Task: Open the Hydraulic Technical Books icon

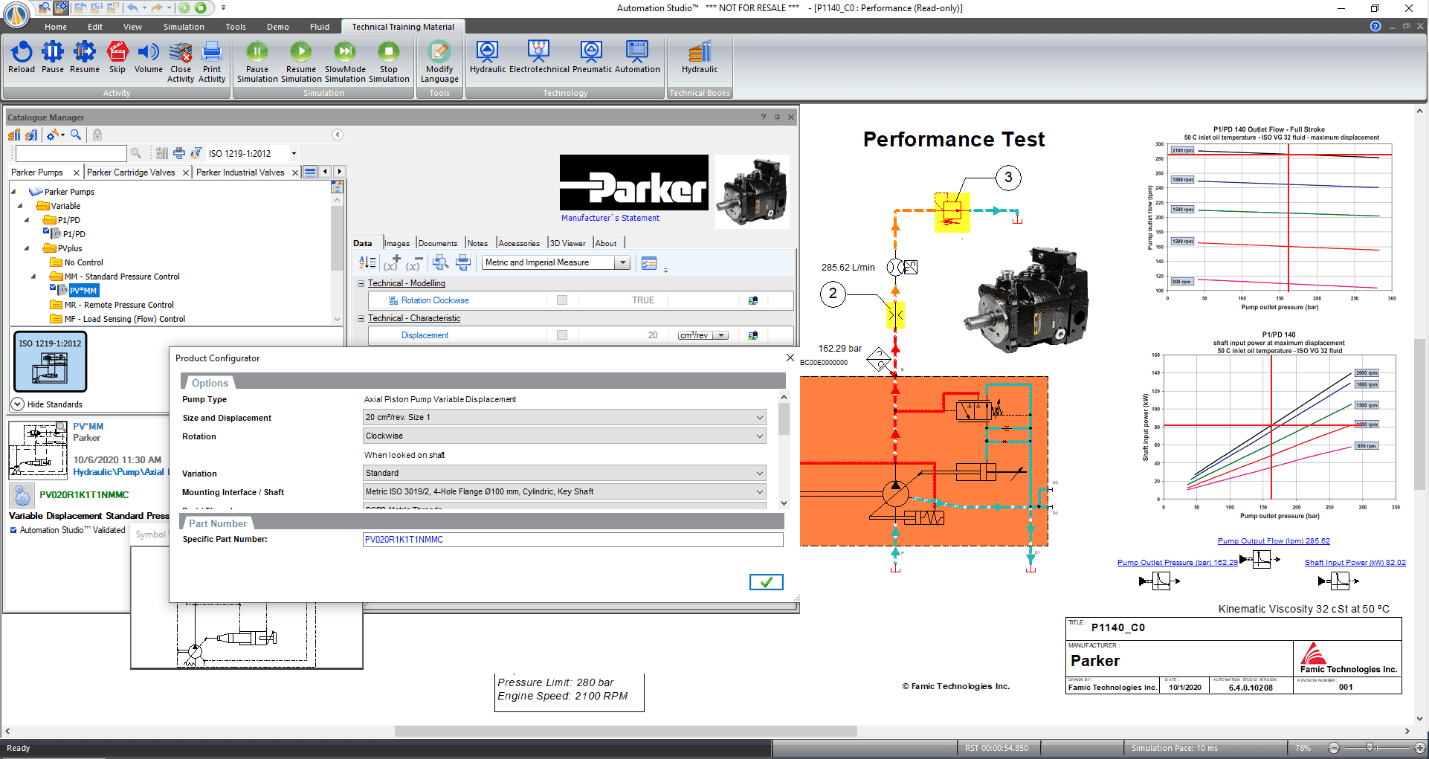Action: pyautogui.click(x=699, y=55)
